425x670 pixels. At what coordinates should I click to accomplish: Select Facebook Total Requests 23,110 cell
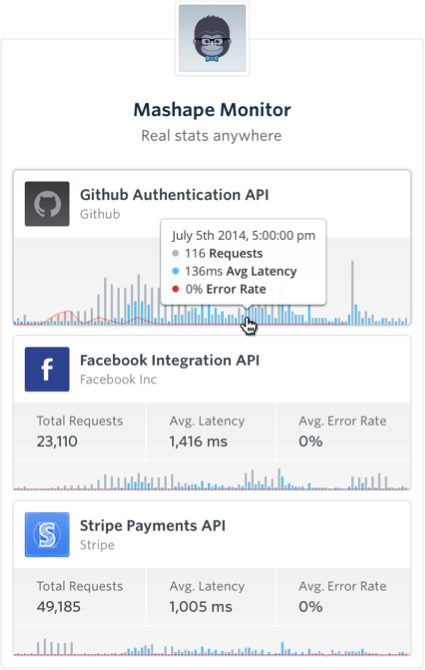(x=79, y=432)
